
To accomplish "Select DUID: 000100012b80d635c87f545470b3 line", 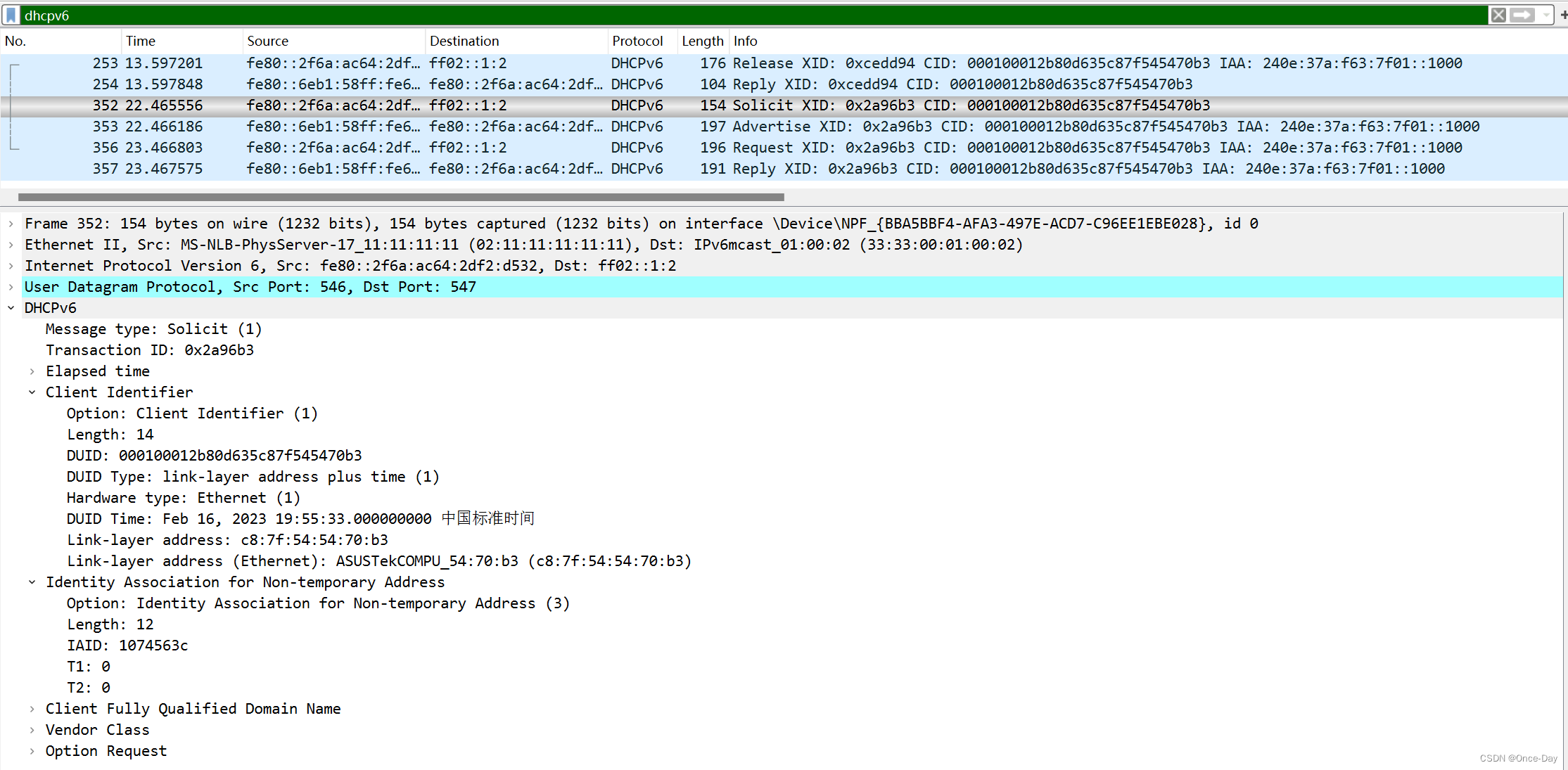I will tap(215, 456).
